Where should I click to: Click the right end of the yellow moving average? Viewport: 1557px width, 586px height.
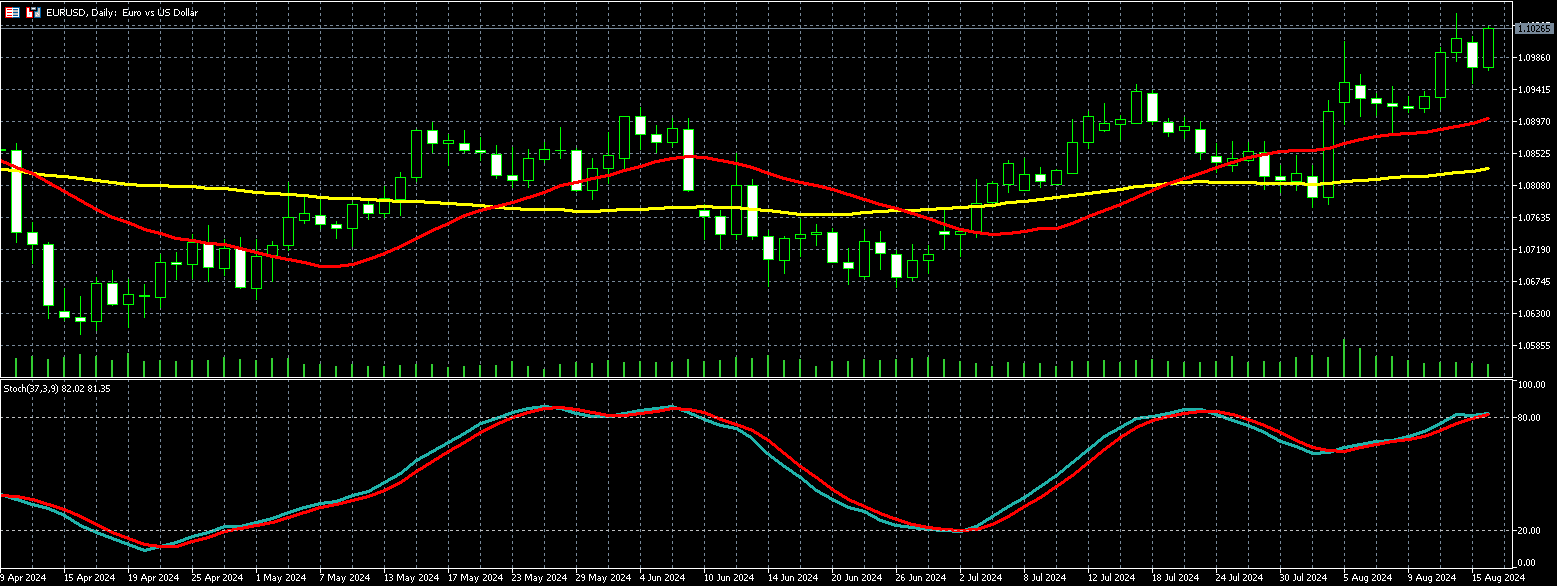(1488, 168)
